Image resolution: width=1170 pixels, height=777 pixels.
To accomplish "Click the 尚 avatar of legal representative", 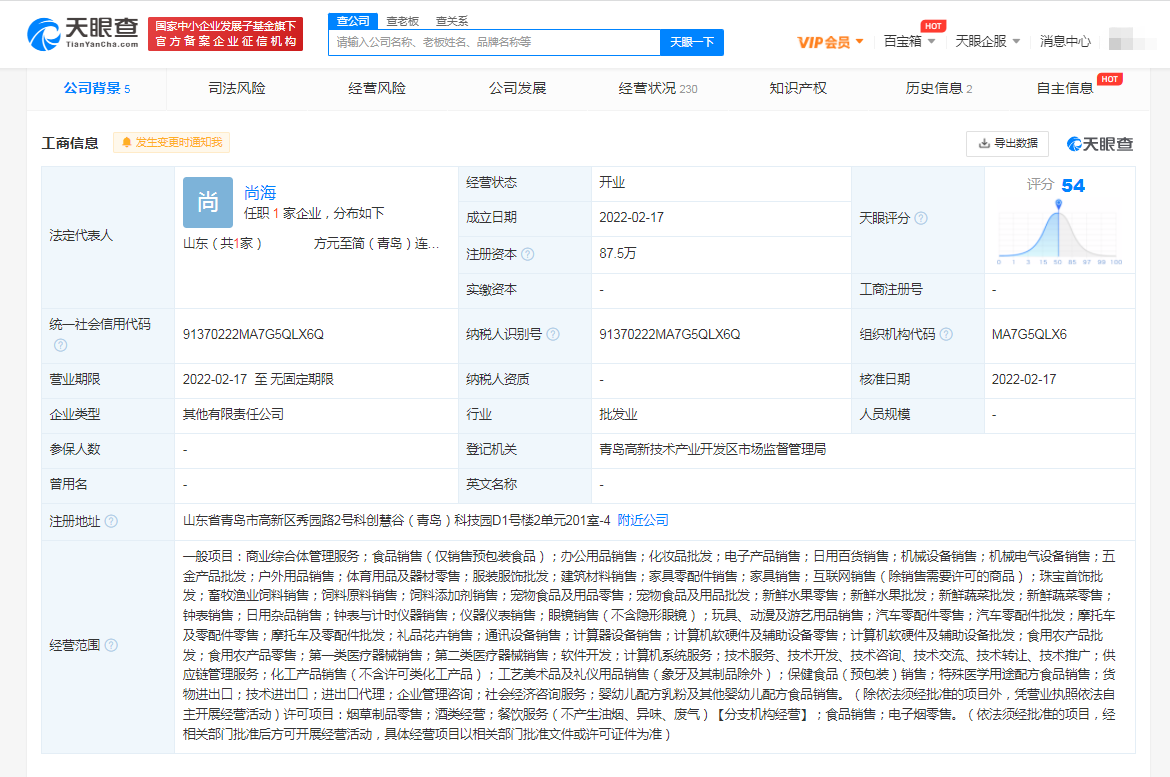I will 207,202.
